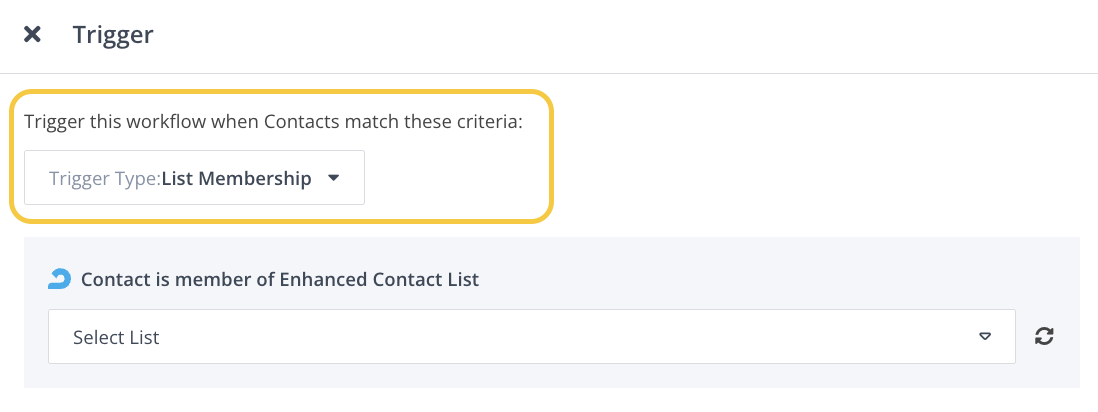Click the small triangle in Select List field
This screenshot has width=1098, height=412.
tap(984, 337)
